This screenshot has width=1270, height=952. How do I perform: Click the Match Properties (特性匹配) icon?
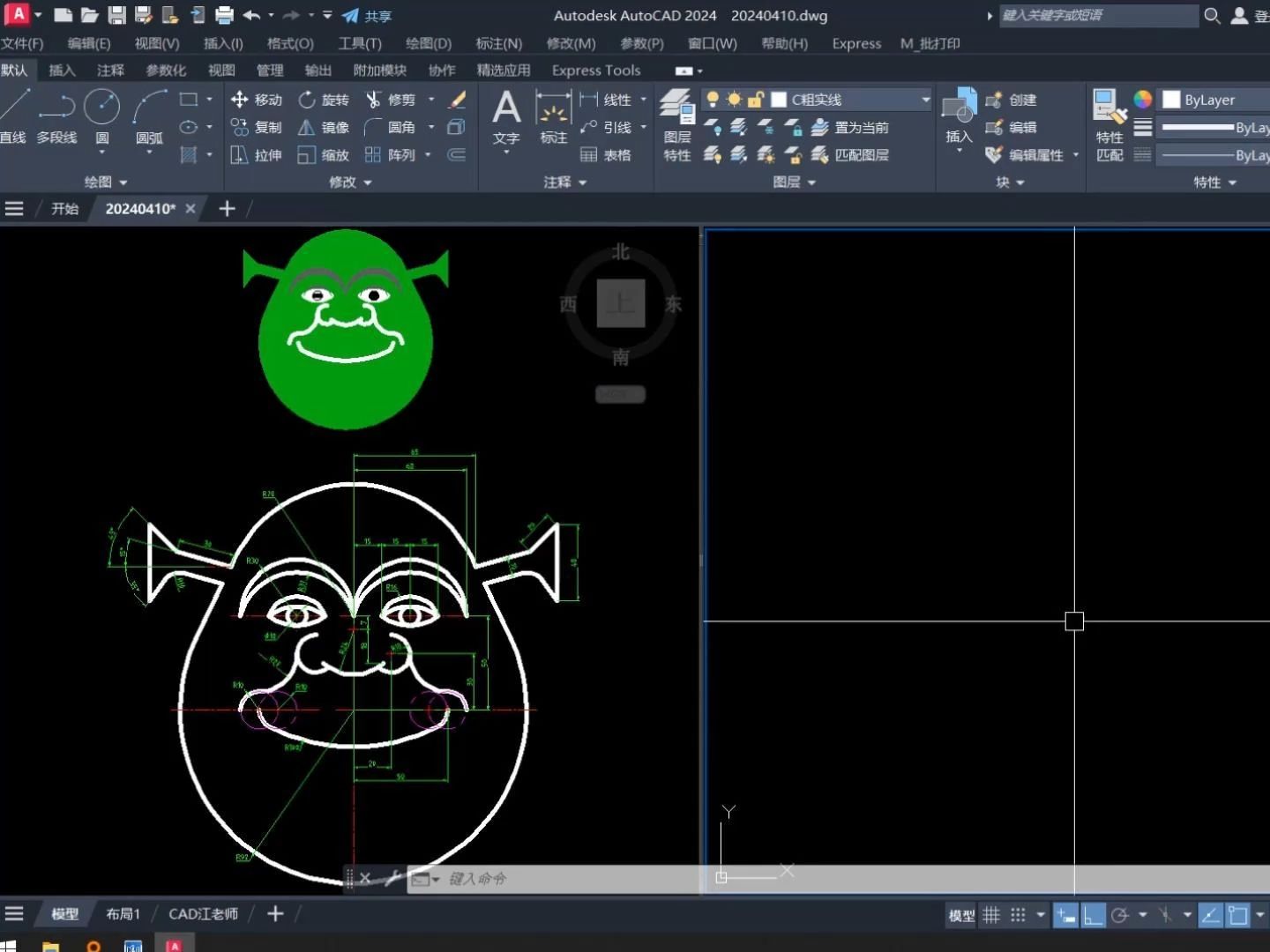tap(1109, 124)
